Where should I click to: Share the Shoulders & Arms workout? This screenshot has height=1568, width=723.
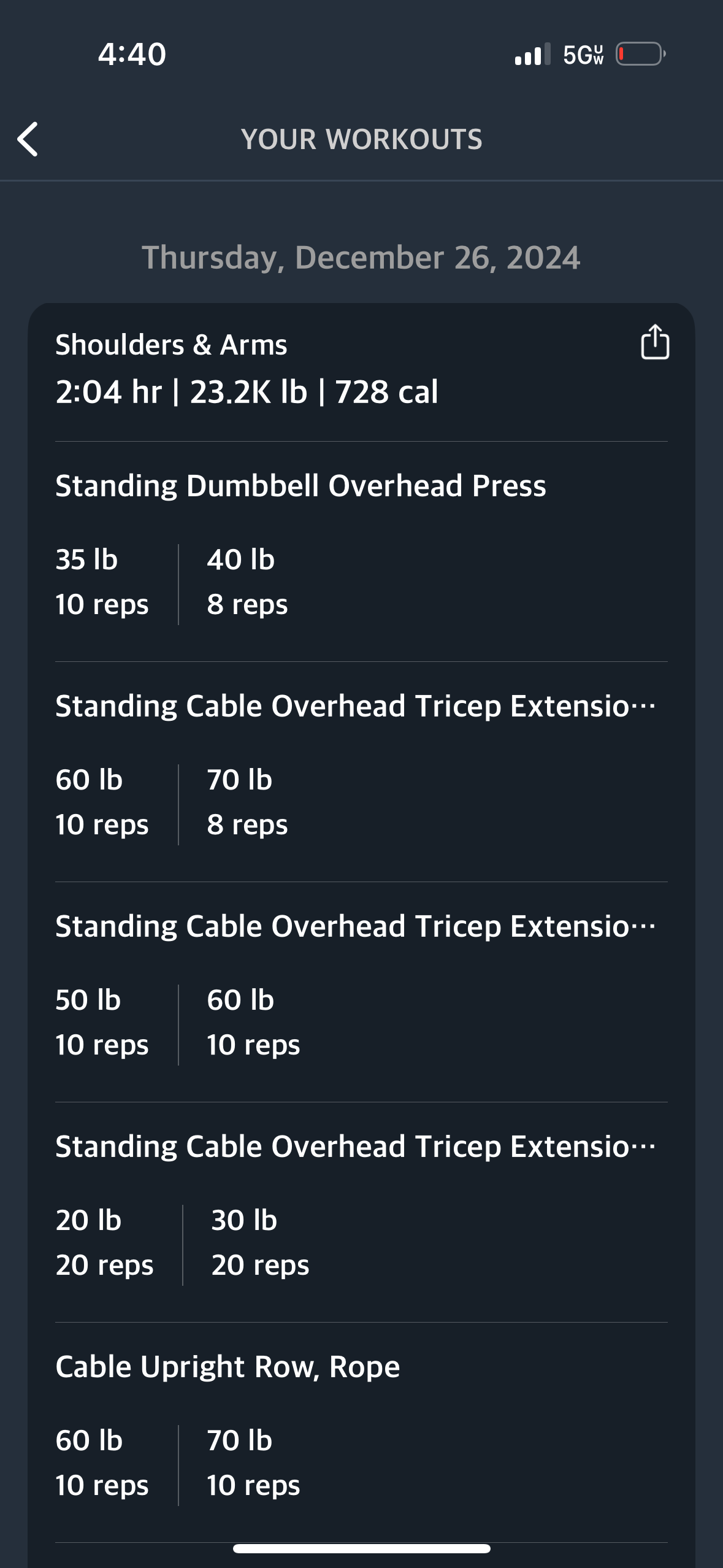coord(654,342)
